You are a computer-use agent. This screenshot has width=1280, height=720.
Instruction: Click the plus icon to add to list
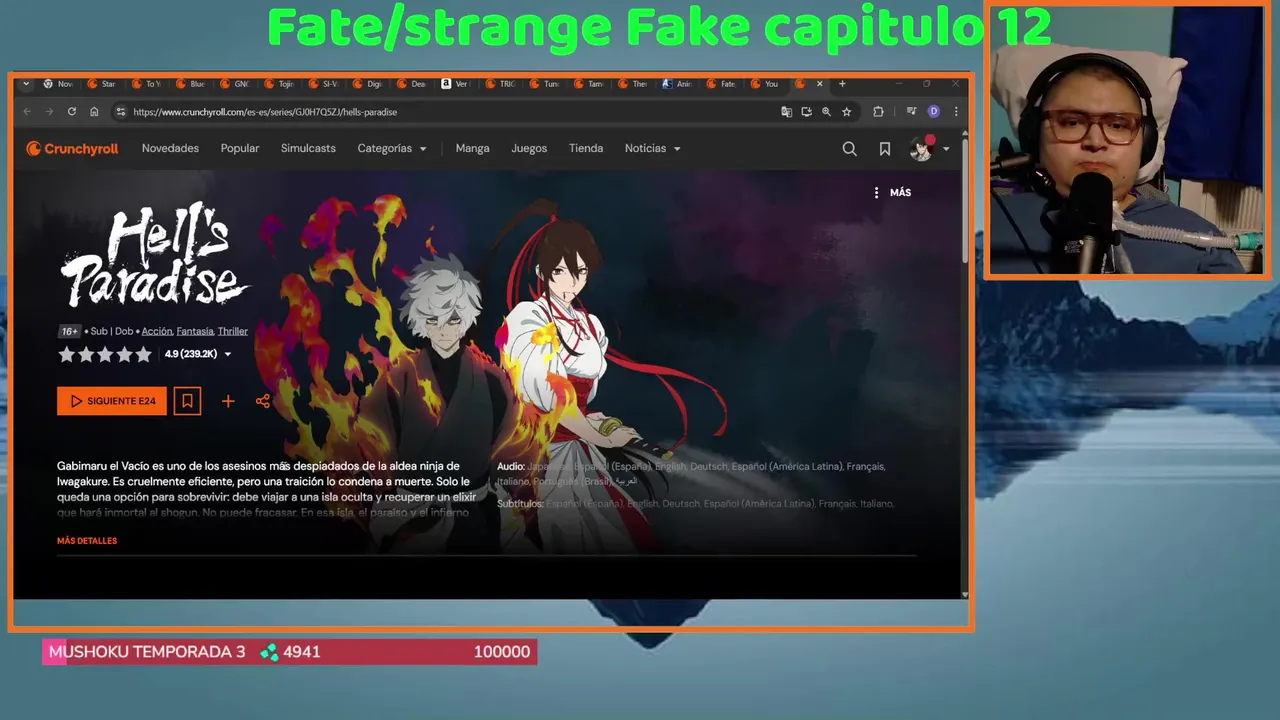click(x=228, y=401)
